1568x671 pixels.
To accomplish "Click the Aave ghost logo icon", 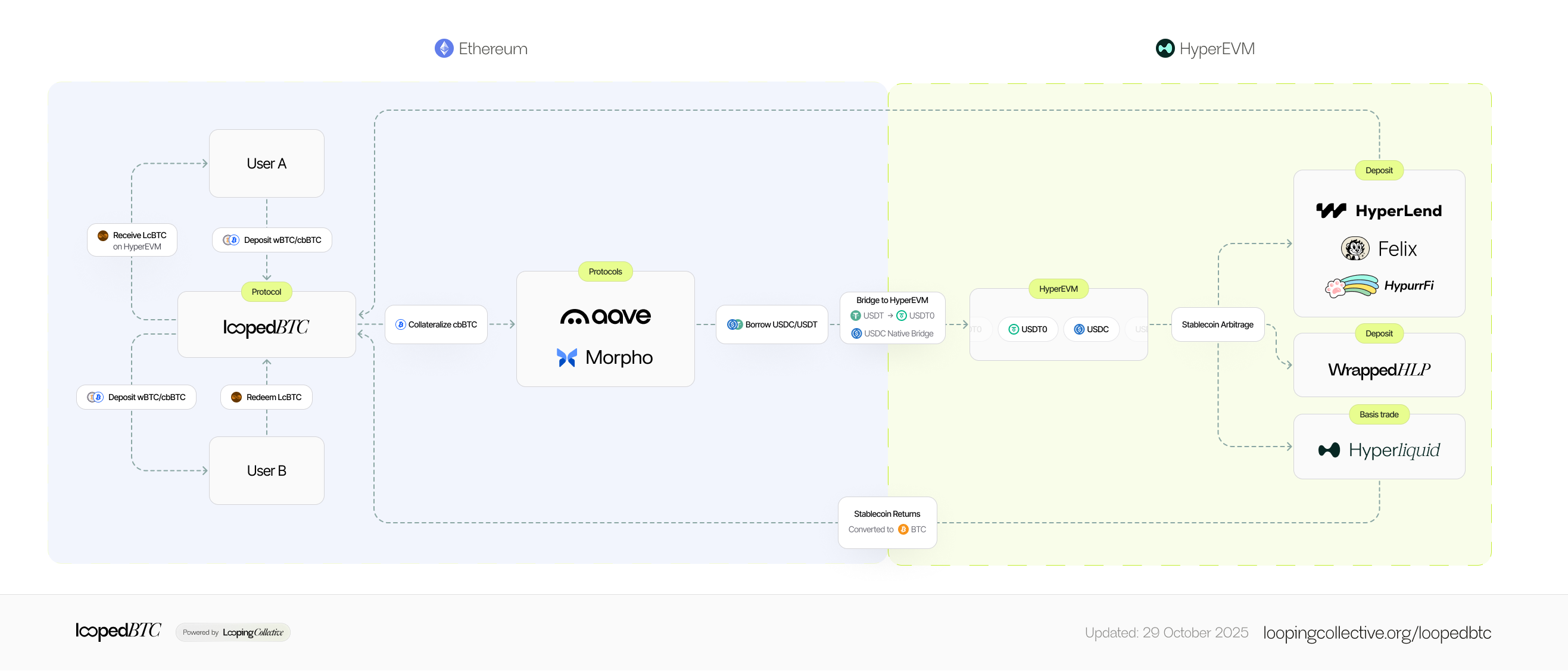I will (x=574, y=317).
